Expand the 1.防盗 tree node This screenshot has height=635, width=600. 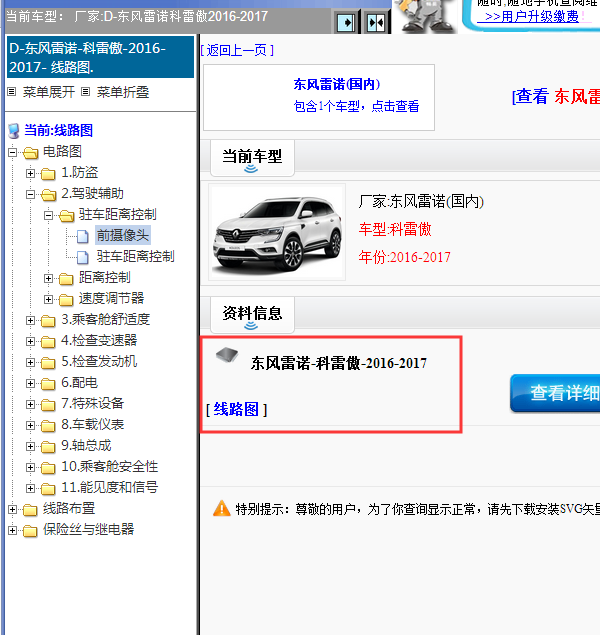pos(30,174)
